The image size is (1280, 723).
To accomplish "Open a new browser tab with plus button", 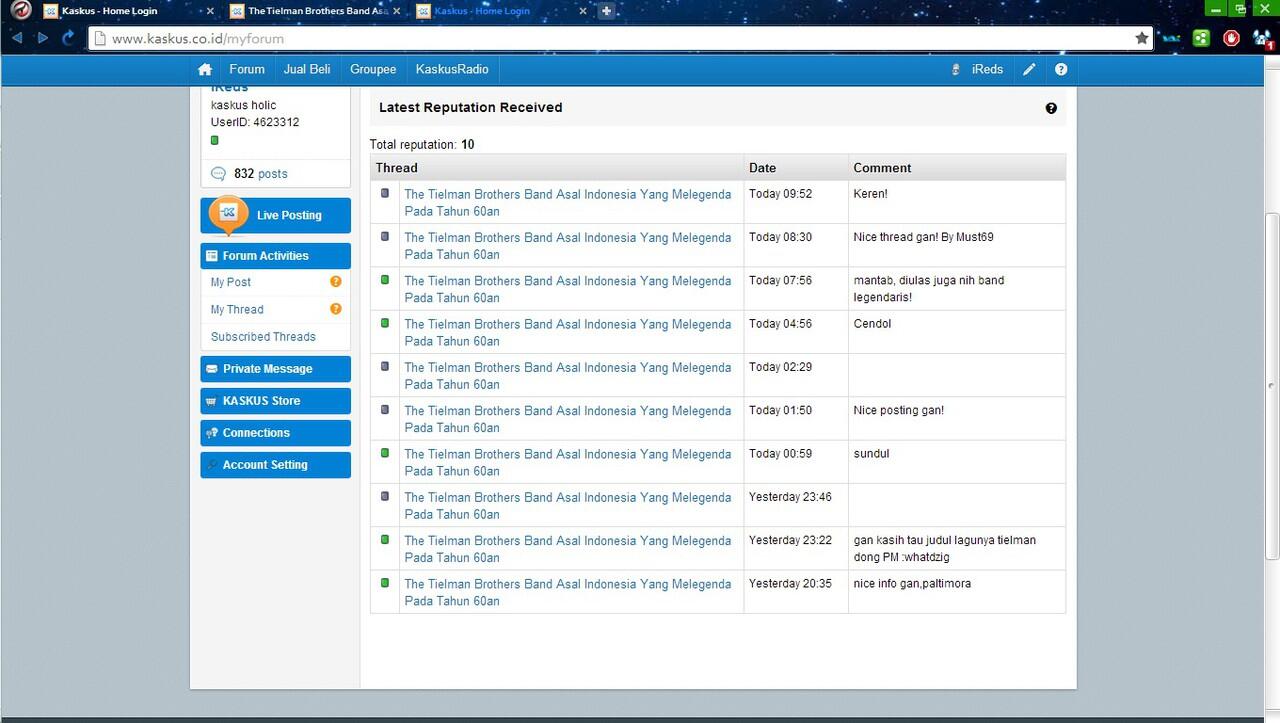I will 606,11.
